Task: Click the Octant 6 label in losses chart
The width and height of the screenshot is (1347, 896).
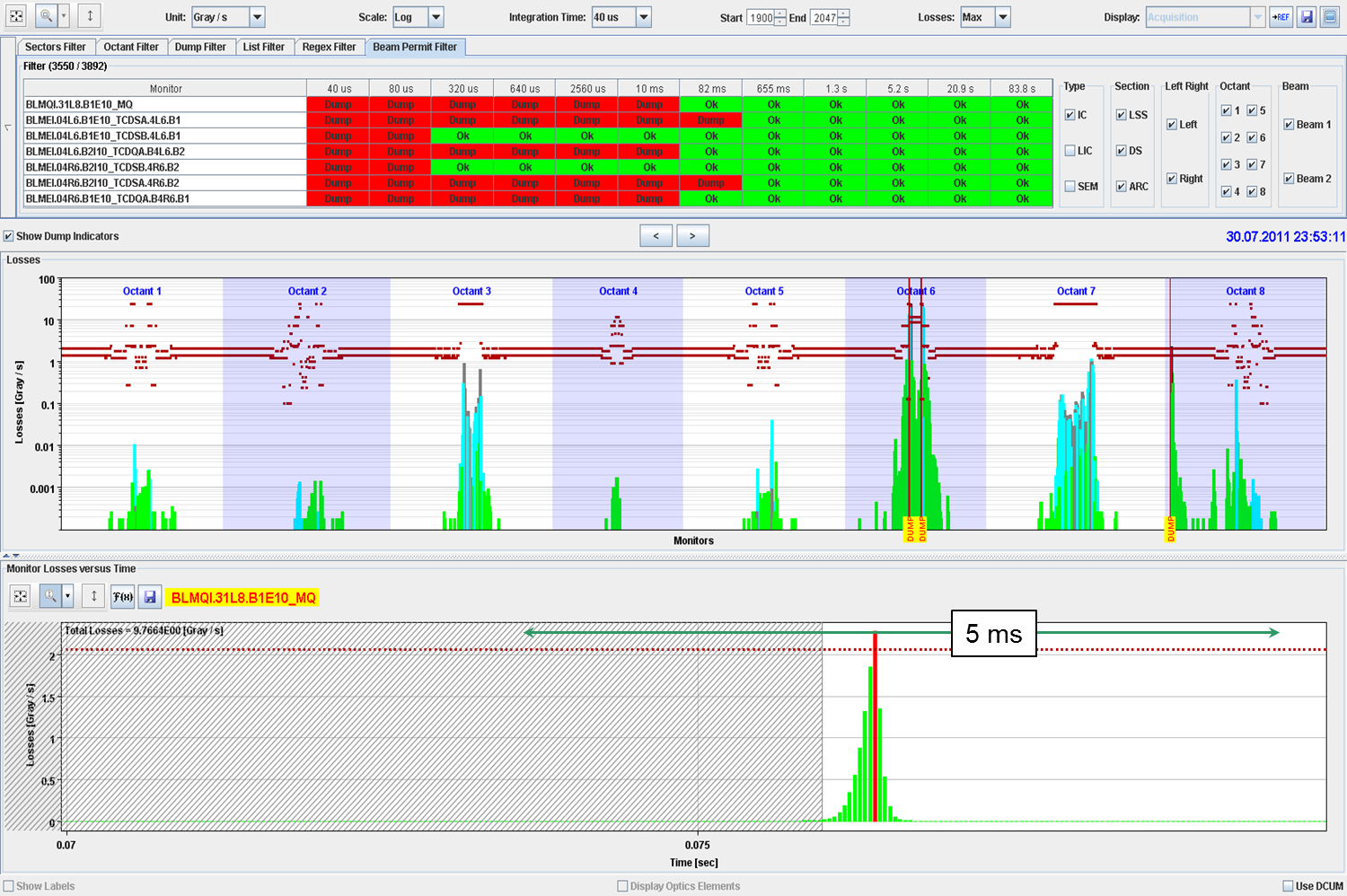Action: pos(916,291)
